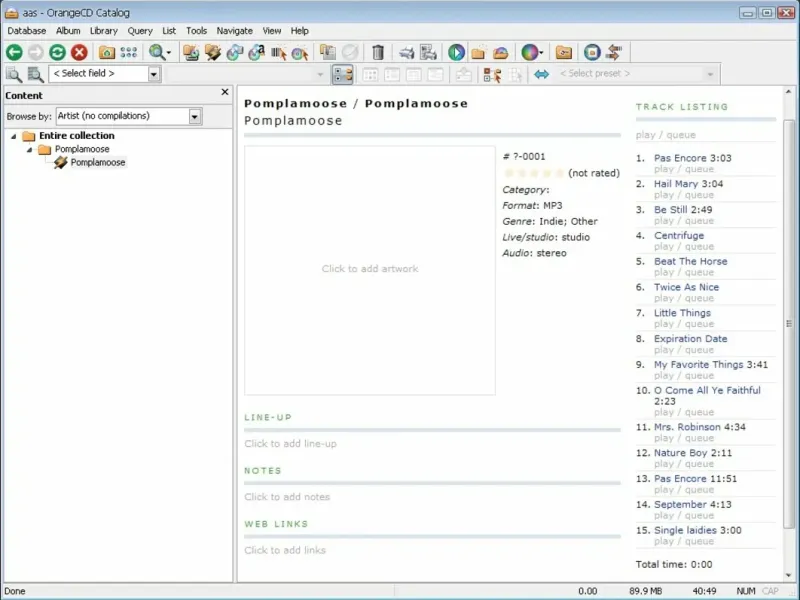Click the folder with key icon
Viewport: 800px width, 600px height.
pos(564,52)
